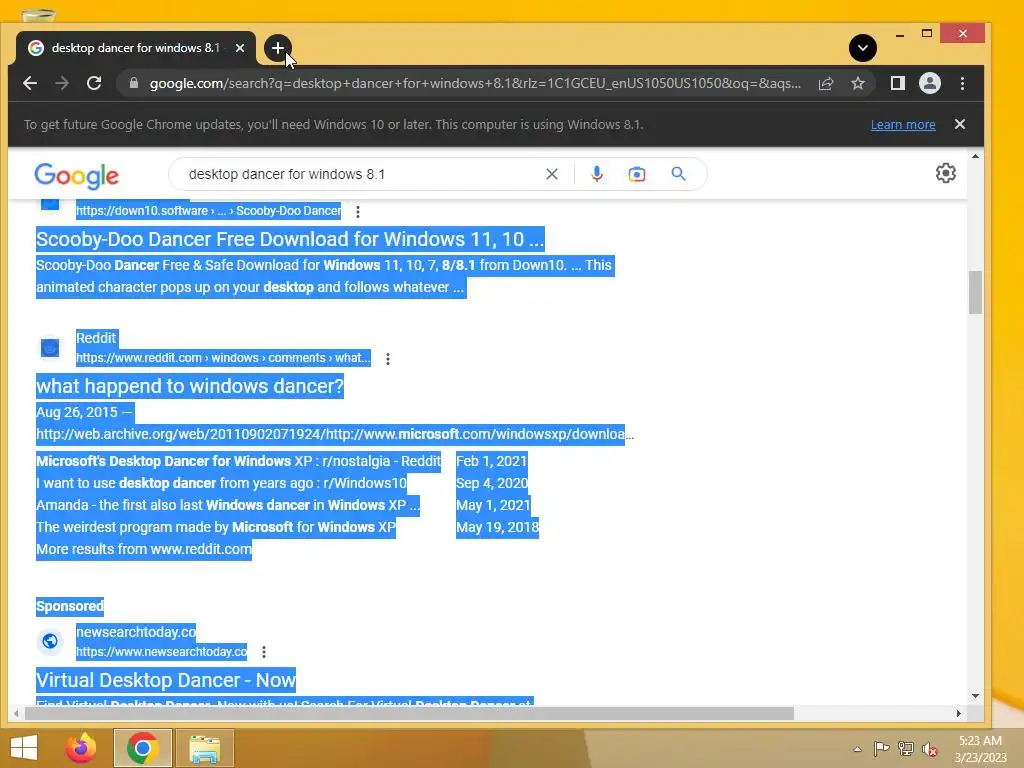
Task: Open a new Chrome tab
Action: pyautogui.click(x=278, y=48)
